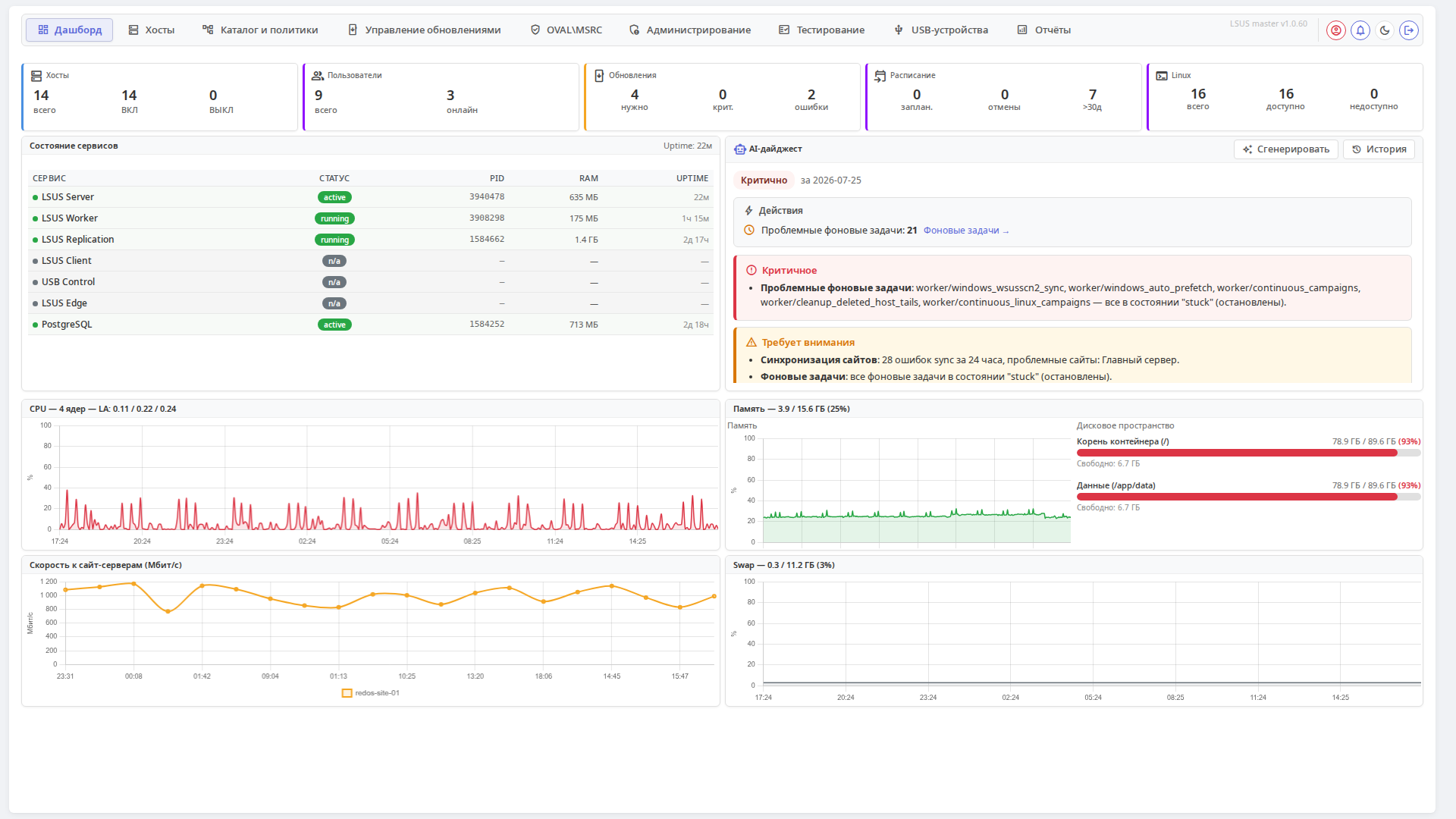The height and width of the screenshot is (819, 1456).
Task: Select the LSUS Server row
Action: [370, 197]
